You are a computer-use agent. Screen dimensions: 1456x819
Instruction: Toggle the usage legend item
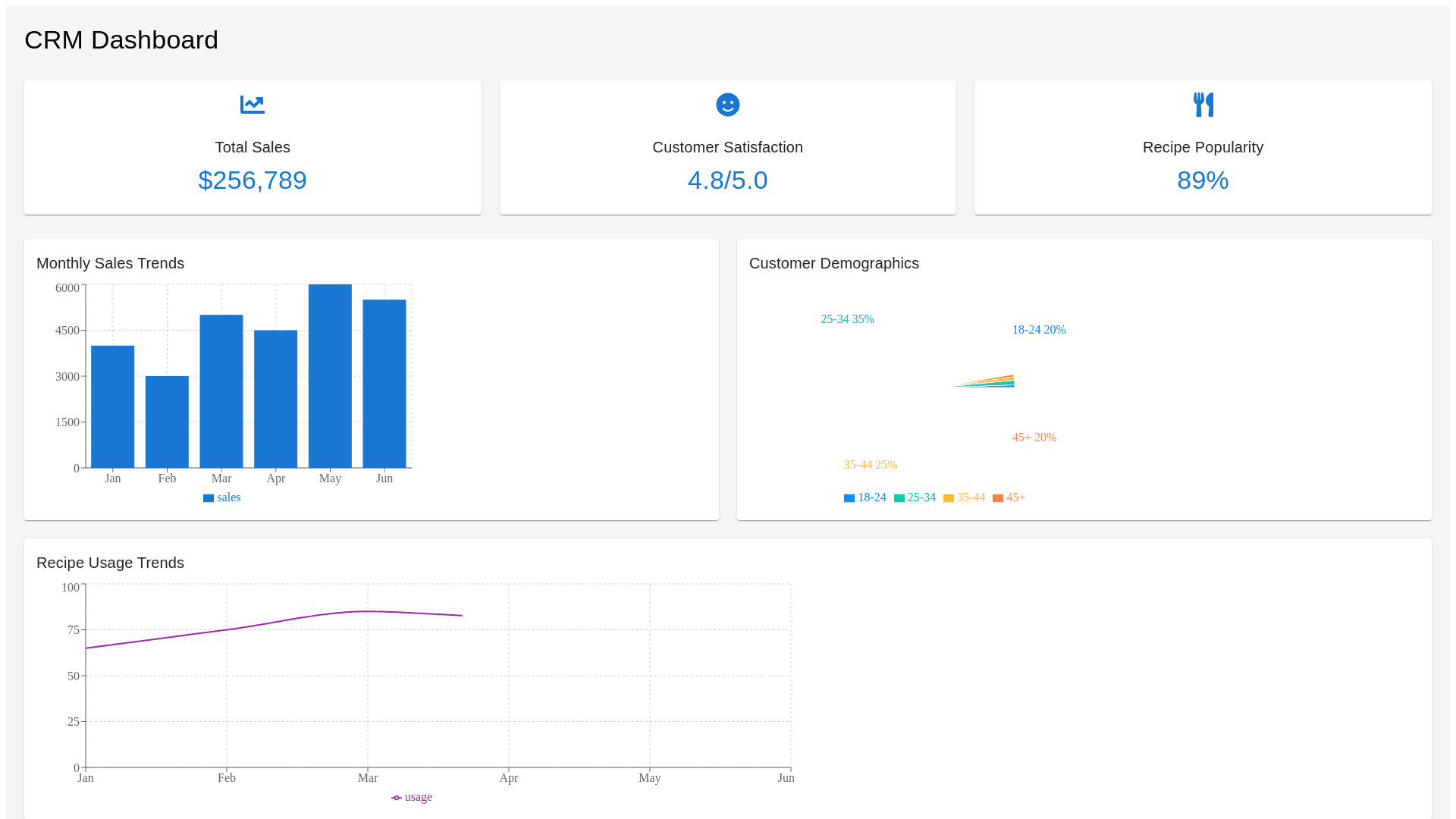point(412,797)
